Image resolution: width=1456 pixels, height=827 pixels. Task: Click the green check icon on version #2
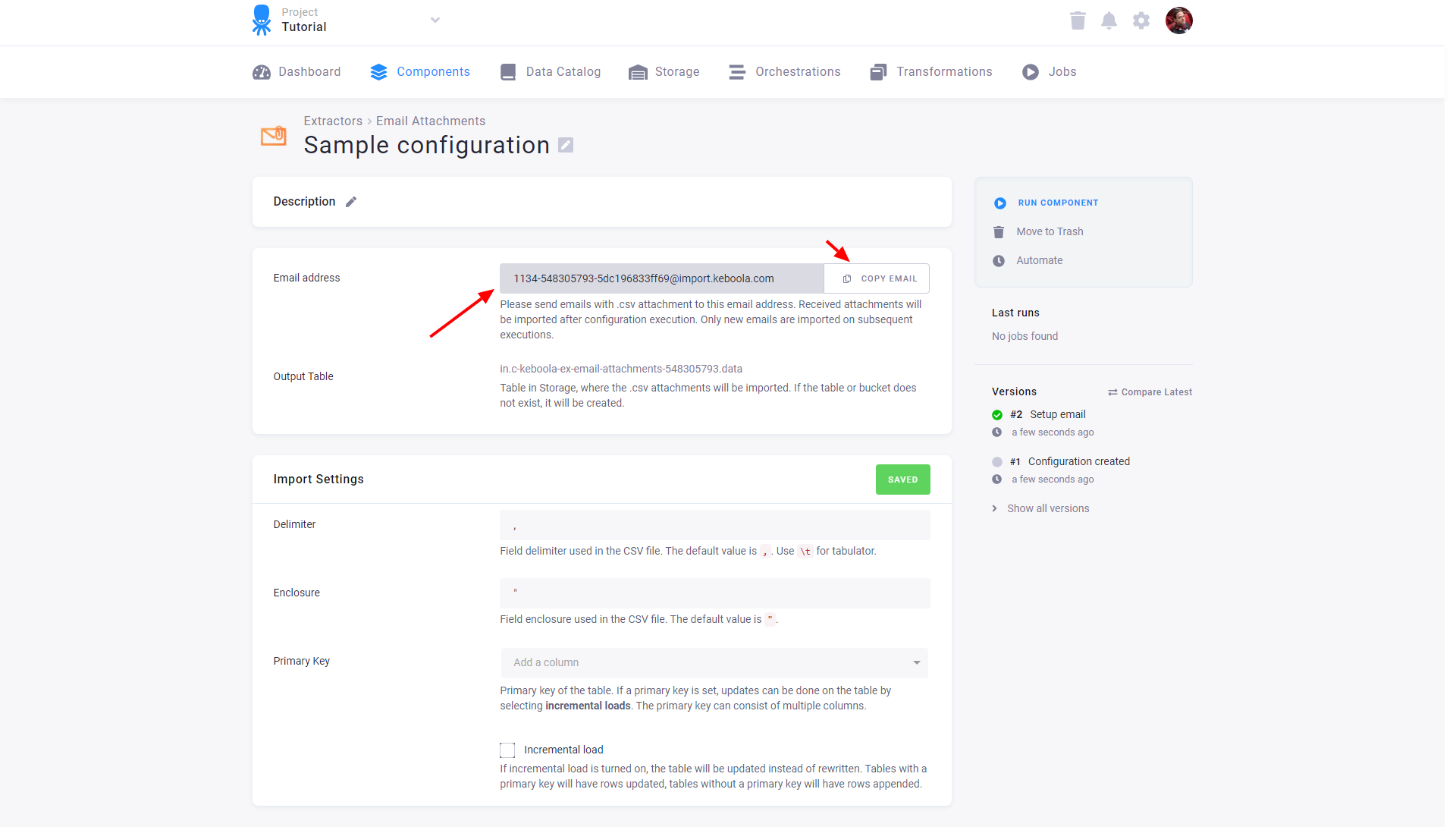coord(997,415)
